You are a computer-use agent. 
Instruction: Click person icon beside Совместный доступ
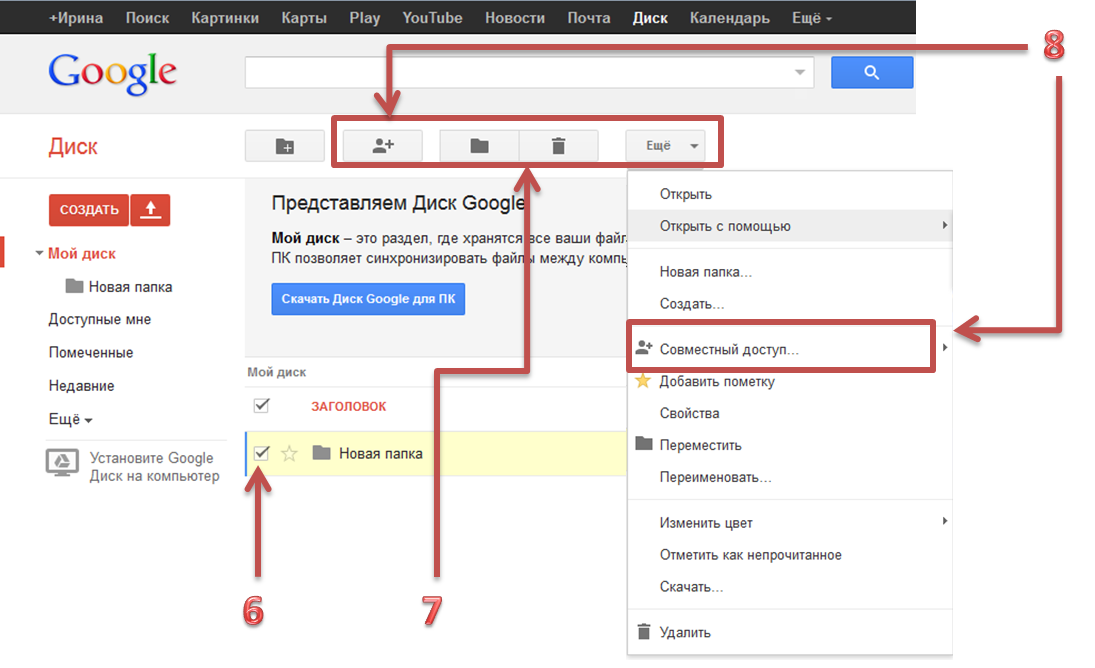(x=644, y=348)
